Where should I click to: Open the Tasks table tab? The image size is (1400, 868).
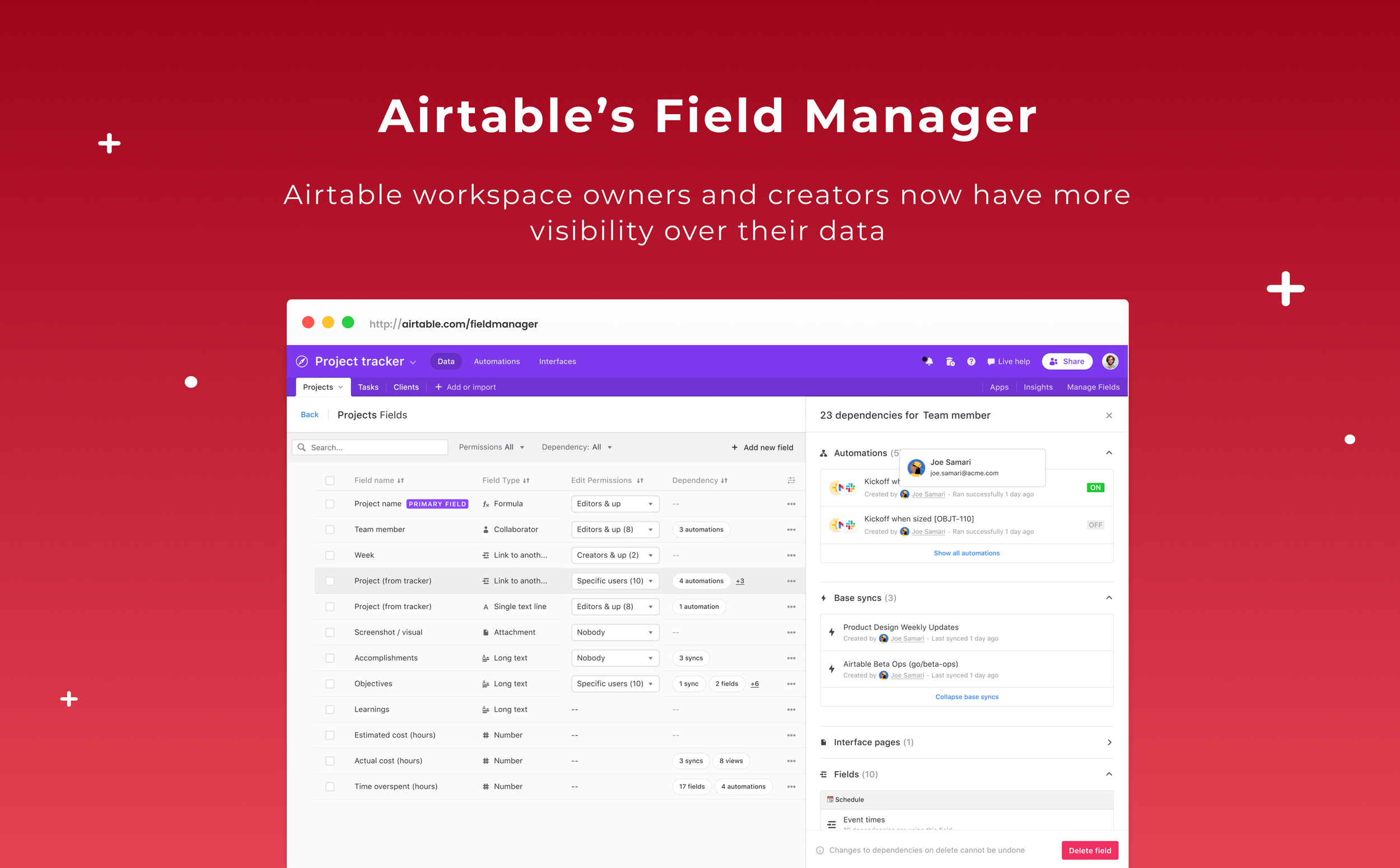click(368, 387)
